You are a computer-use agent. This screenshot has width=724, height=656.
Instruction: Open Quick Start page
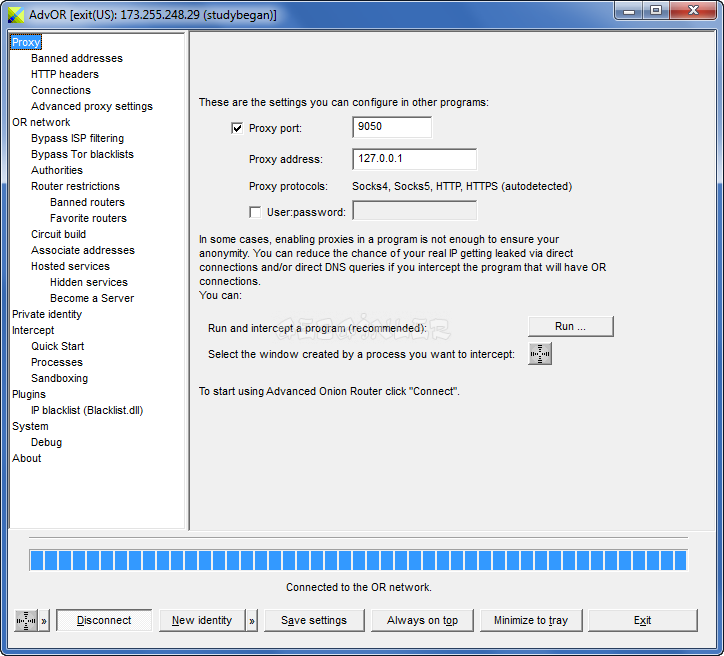58,346
